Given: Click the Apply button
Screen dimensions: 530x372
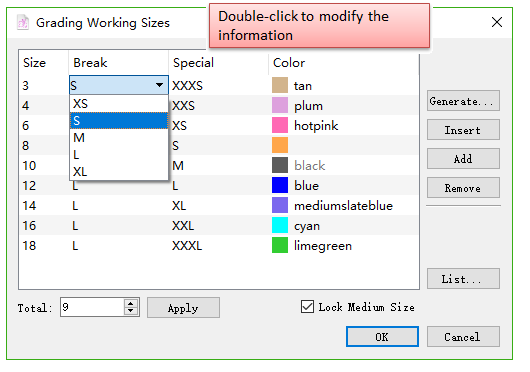Looking at the screenshot, I should [x=183, y=308].
